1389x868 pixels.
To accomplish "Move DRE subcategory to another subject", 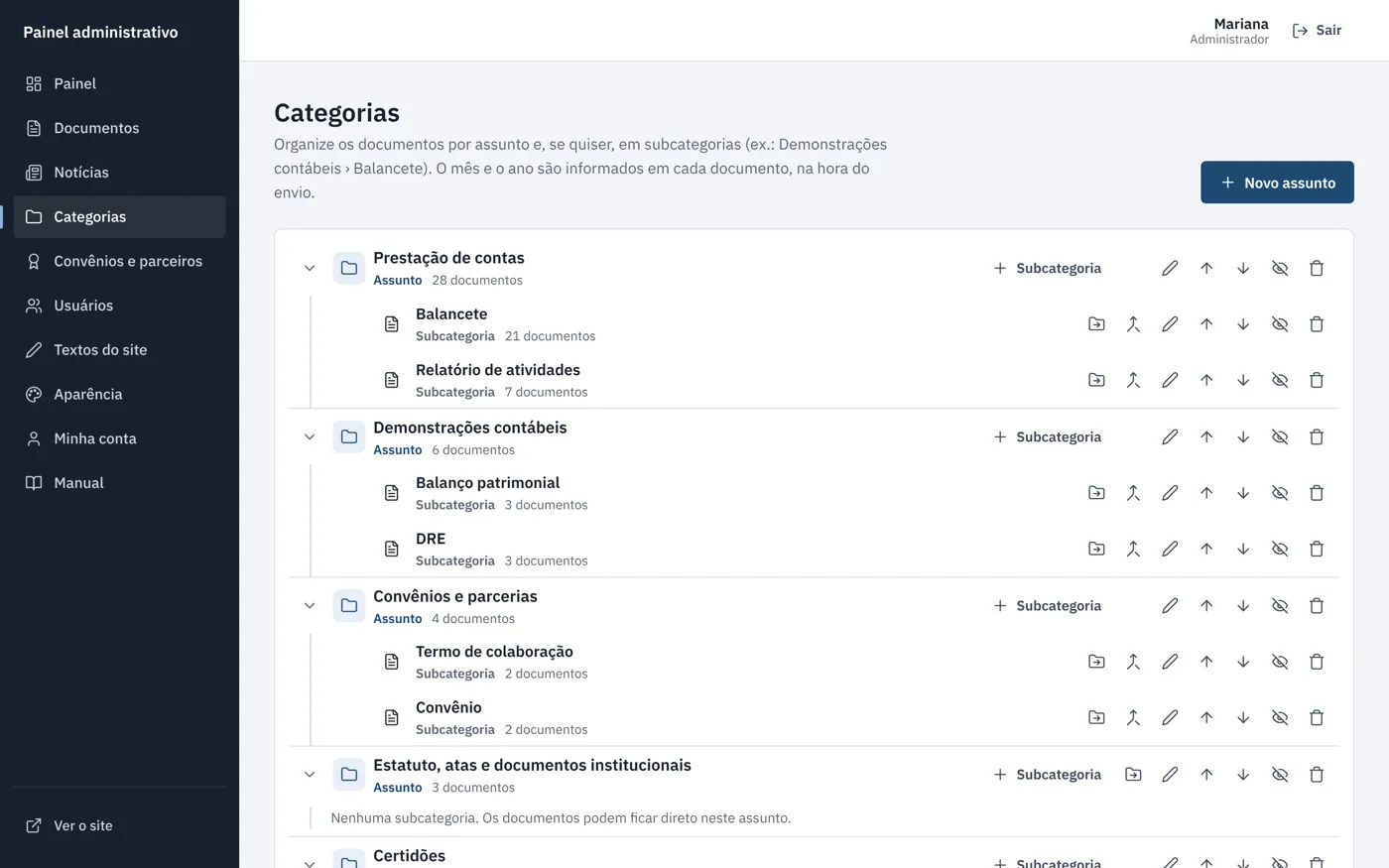I will coord(1096,549).
